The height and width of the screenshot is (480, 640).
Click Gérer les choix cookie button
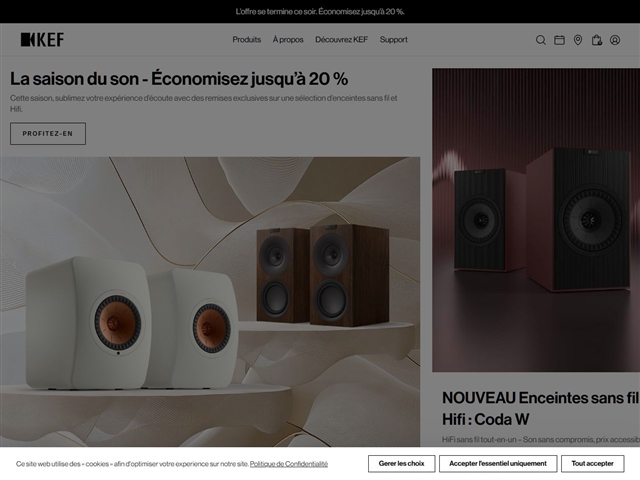pyautogui.click(x=401, y=464)
